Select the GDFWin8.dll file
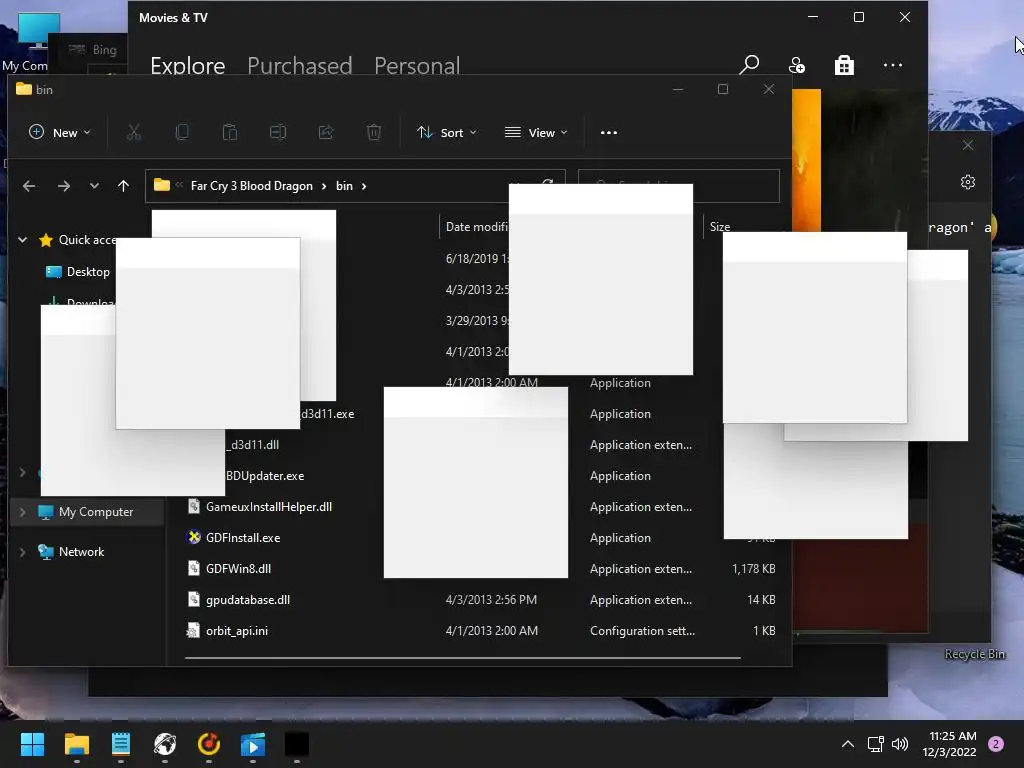The height and width of the screenshot is (768, 1024). coord(238,569)
